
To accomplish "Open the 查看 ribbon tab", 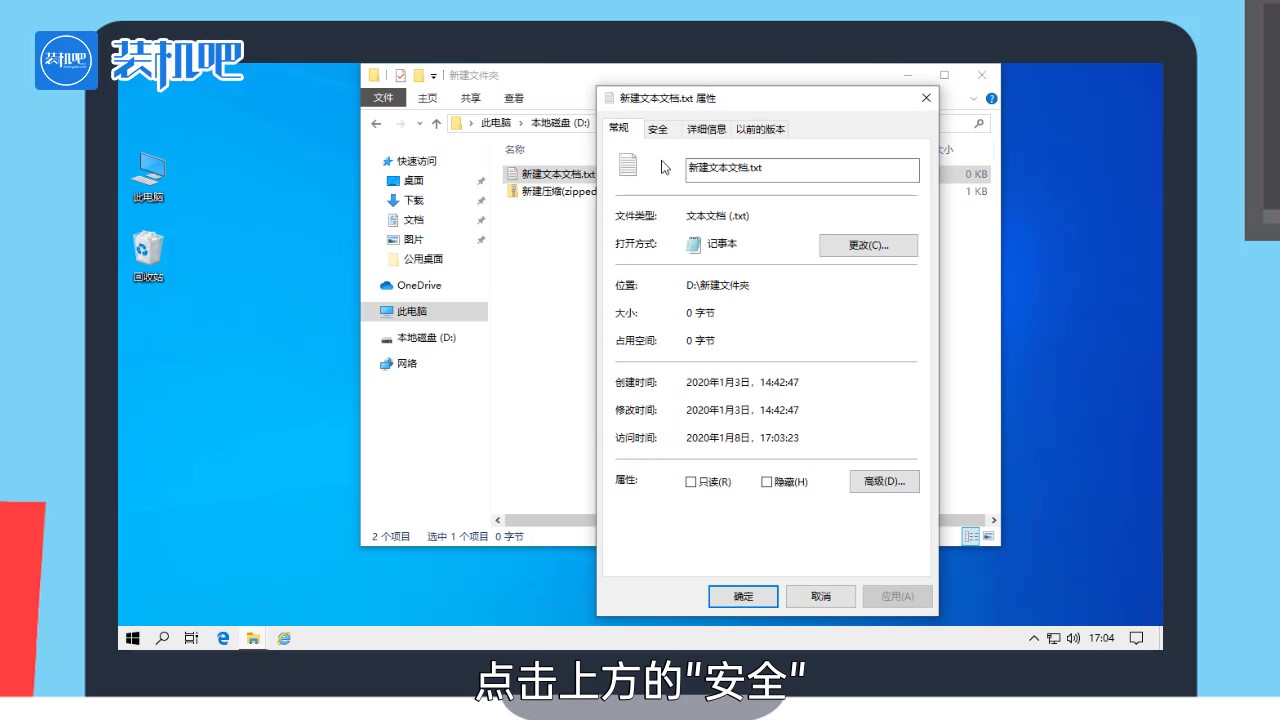I will (514, 97).
